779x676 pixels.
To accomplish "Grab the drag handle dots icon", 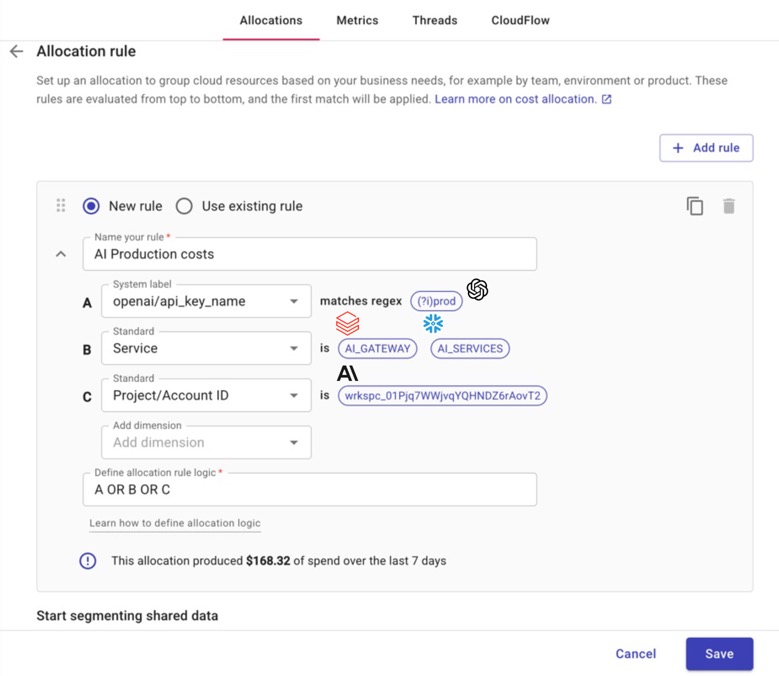I will coord(61,206).
